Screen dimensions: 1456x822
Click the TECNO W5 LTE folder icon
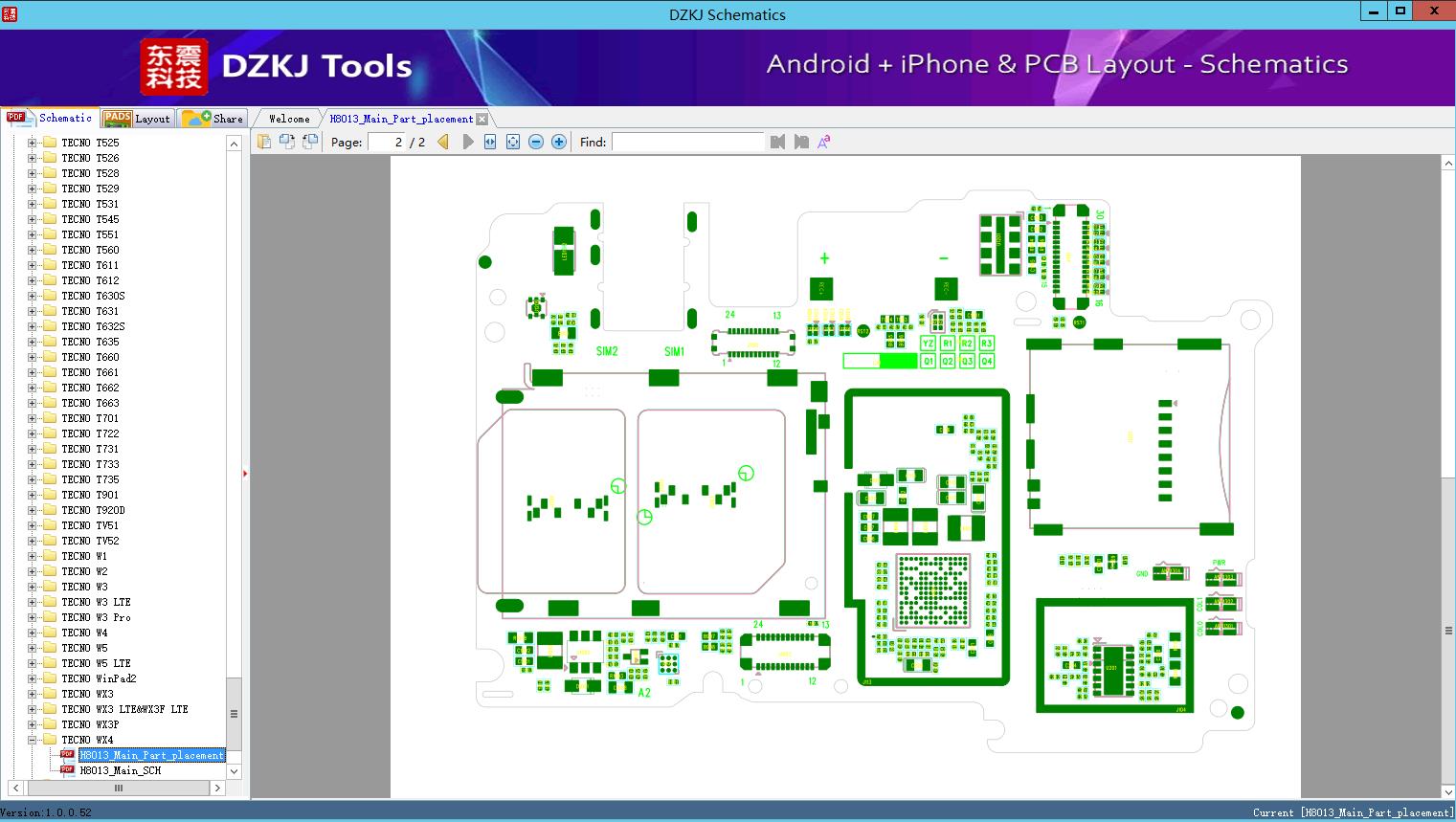(50, 662)
